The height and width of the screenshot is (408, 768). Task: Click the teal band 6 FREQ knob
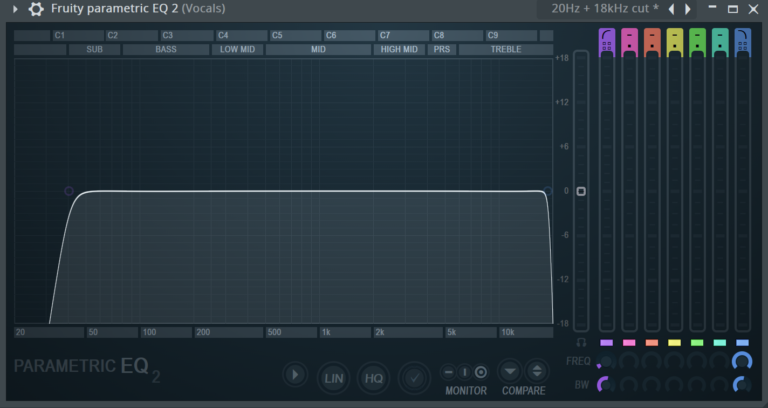click(720, 362)
